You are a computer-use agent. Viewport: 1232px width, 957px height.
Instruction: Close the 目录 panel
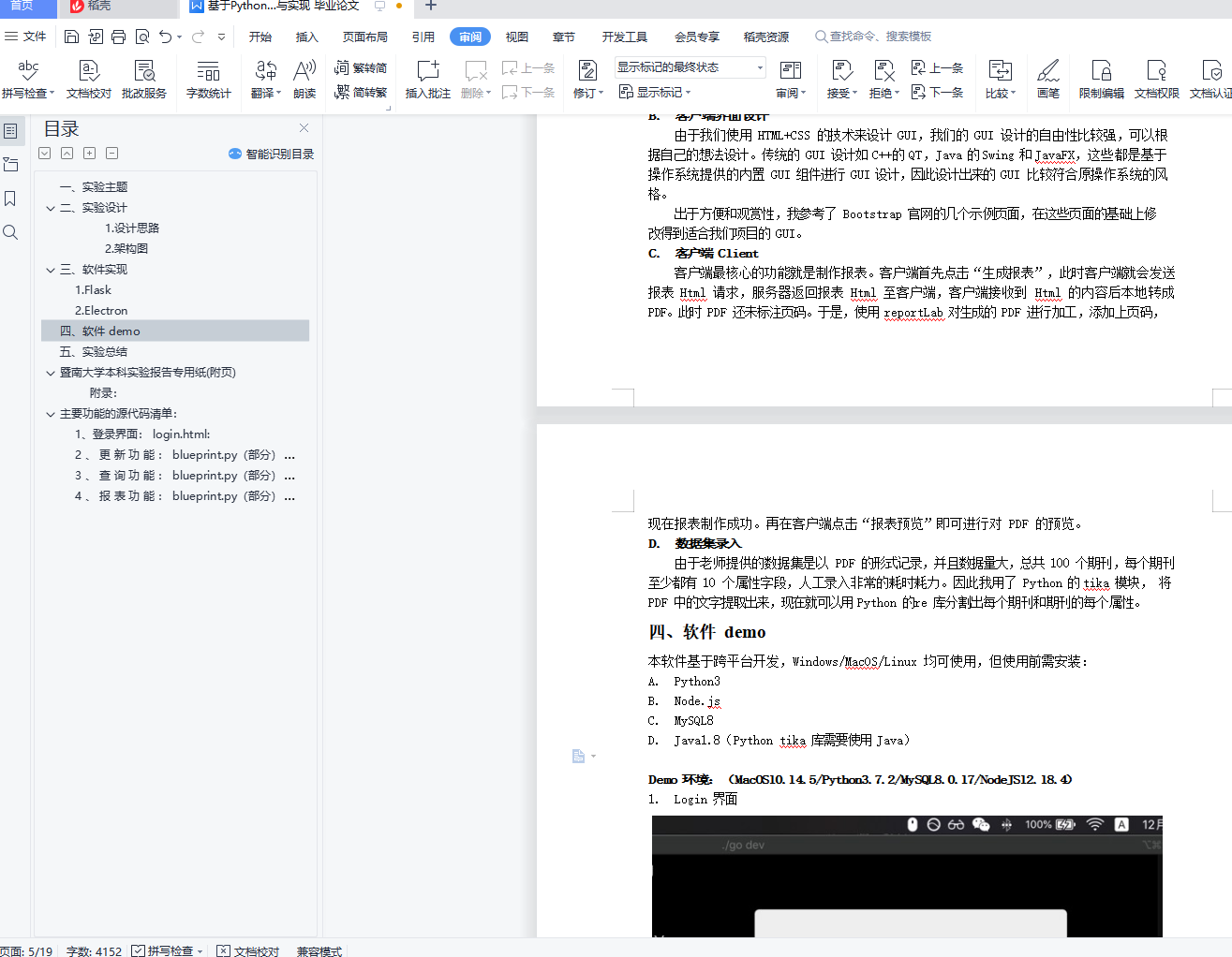click(304, 128)
